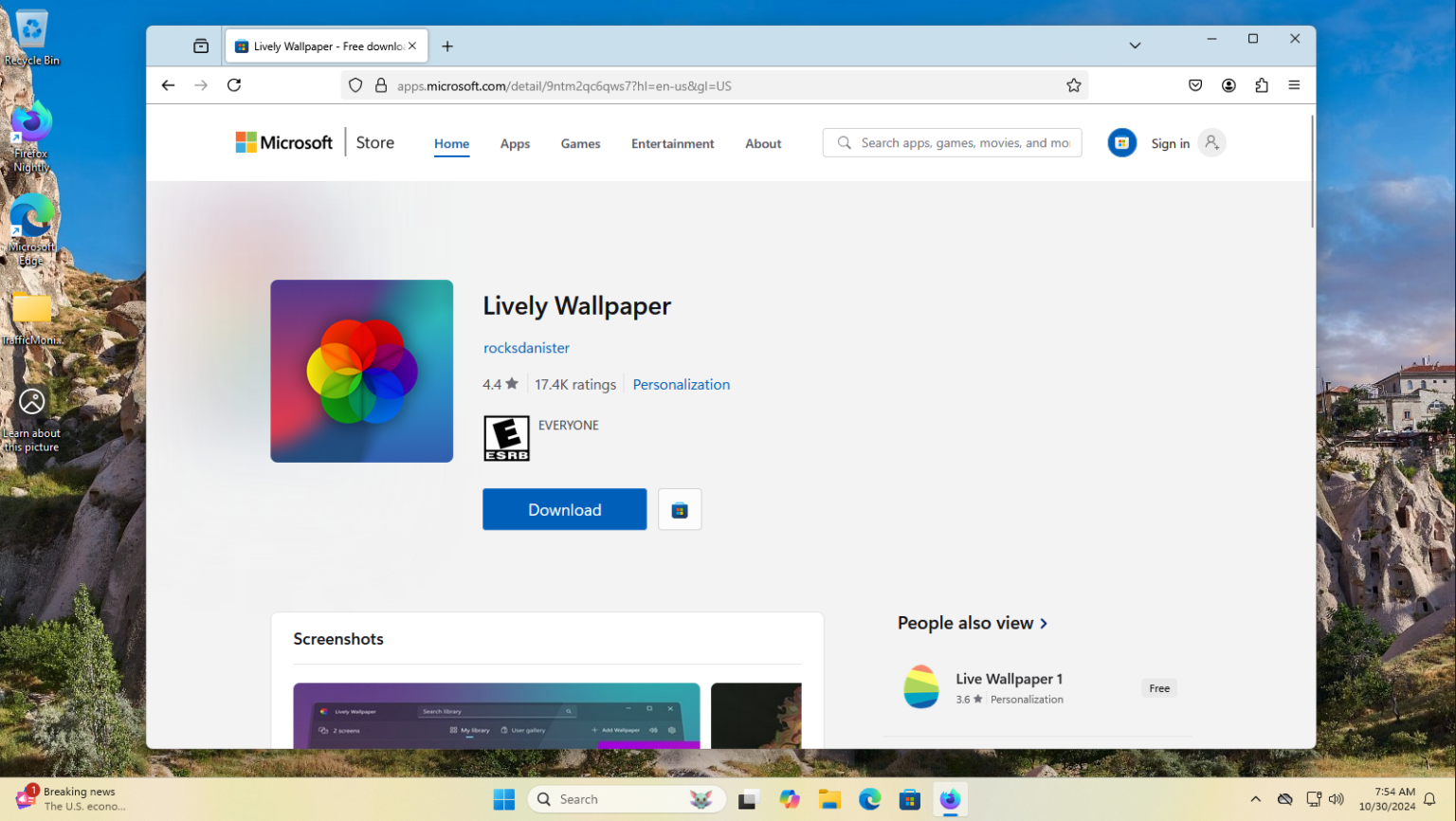The height and width of the screenshot is (821, 1456).
Task: Toggle tracking protection shield icon
Action: tap(355, 85)
